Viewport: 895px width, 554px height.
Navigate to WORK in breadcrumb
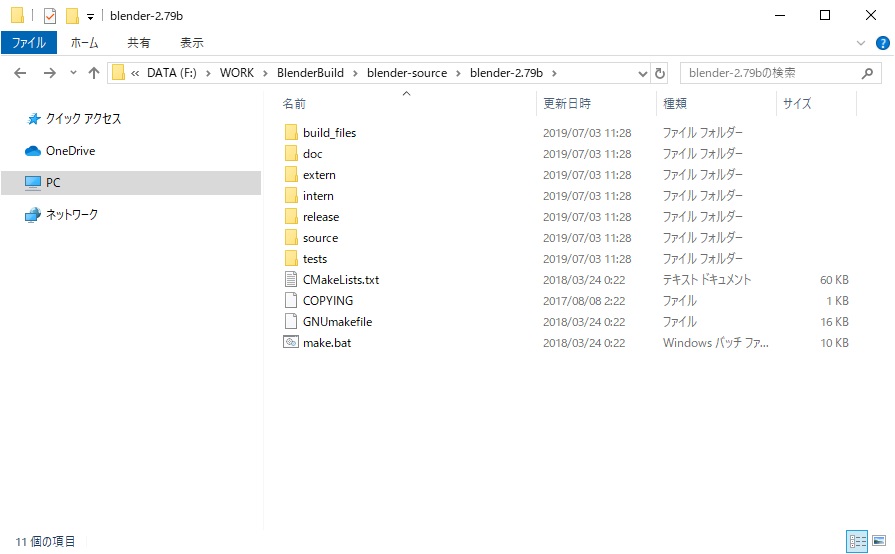[237, 73]
